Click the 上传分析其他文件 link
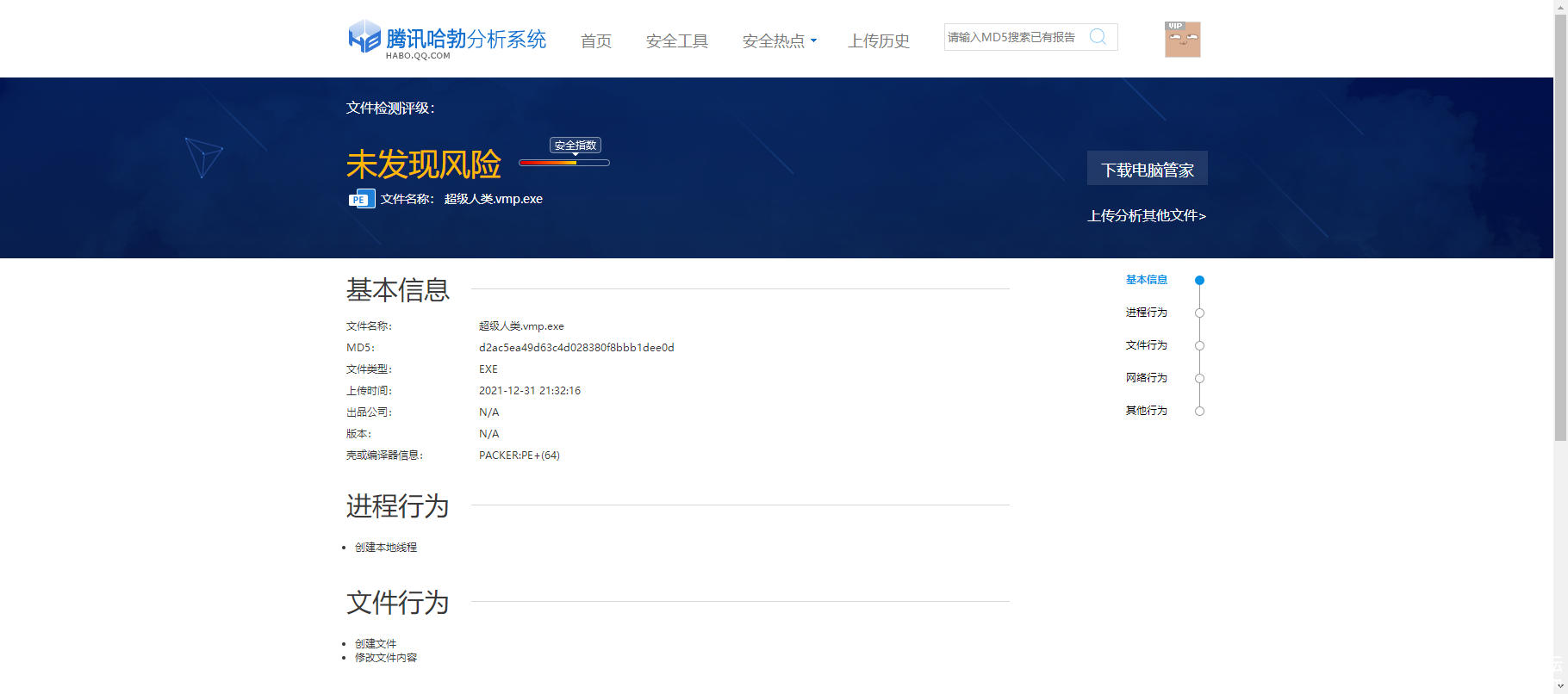Image resolution: width=1568 pixels, height=694 pixels. [1146, 216]
